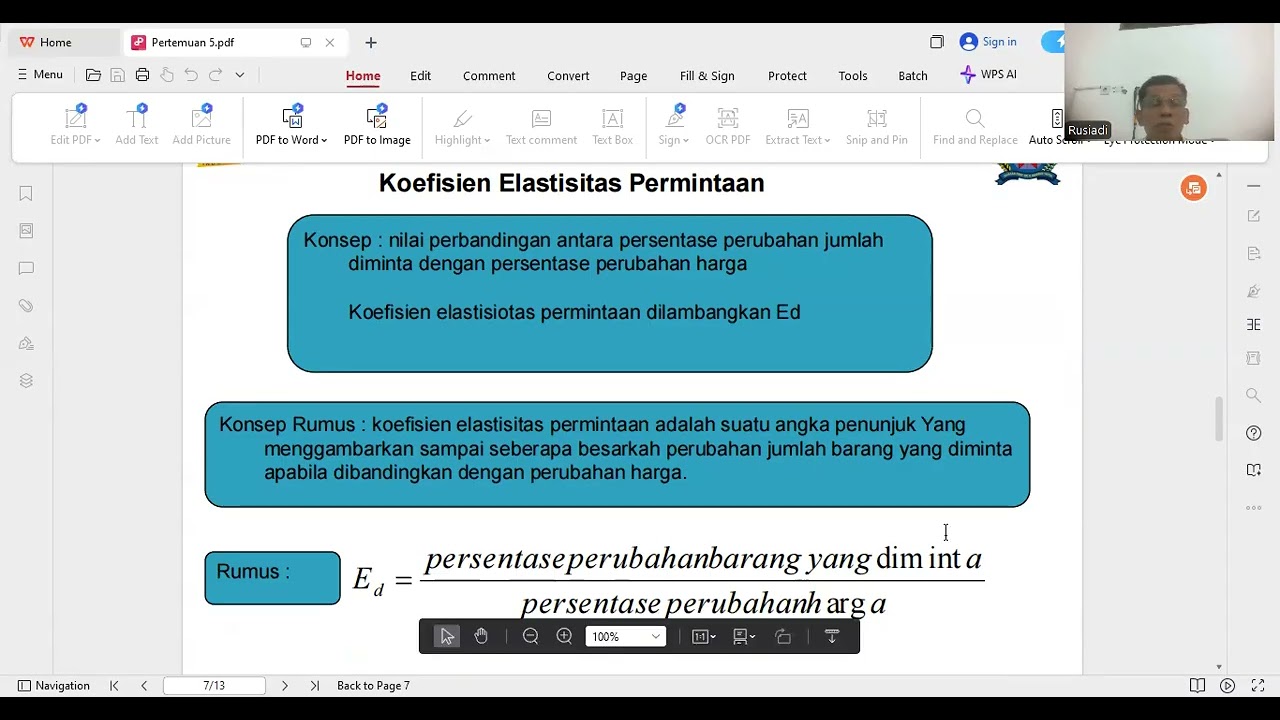The image size is (1280, 720).
Task: Open the WPS AI button
Action: pos(988,75)
